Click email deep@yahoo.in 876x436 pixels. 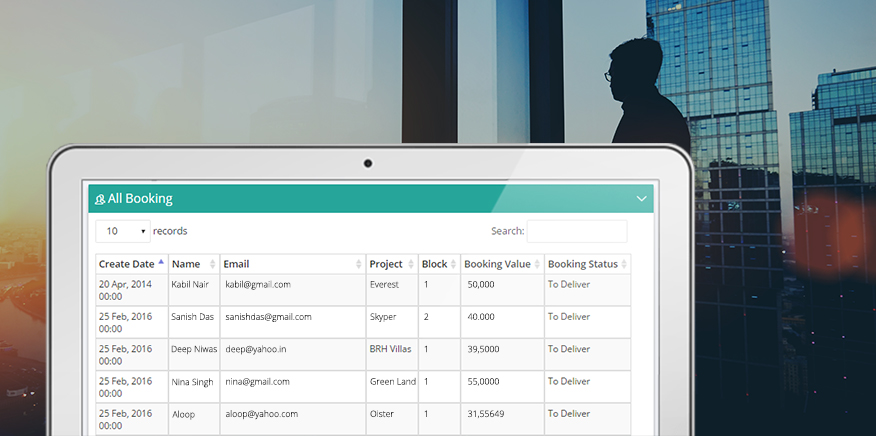256,349
